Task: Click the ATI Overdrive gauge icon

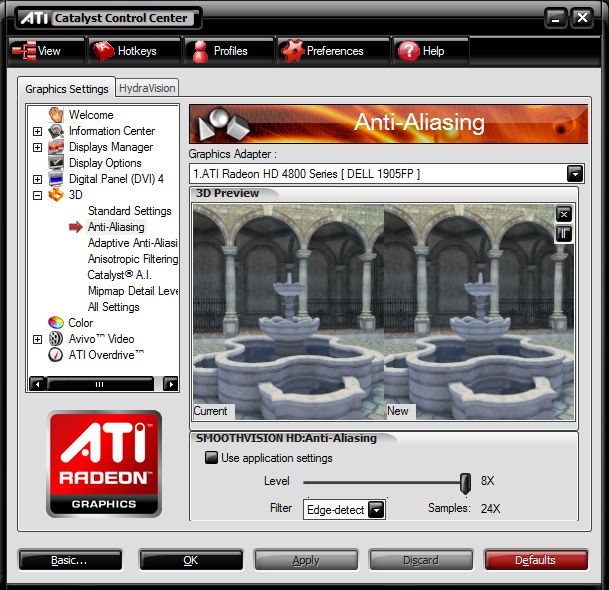Action: coord(56,355)
